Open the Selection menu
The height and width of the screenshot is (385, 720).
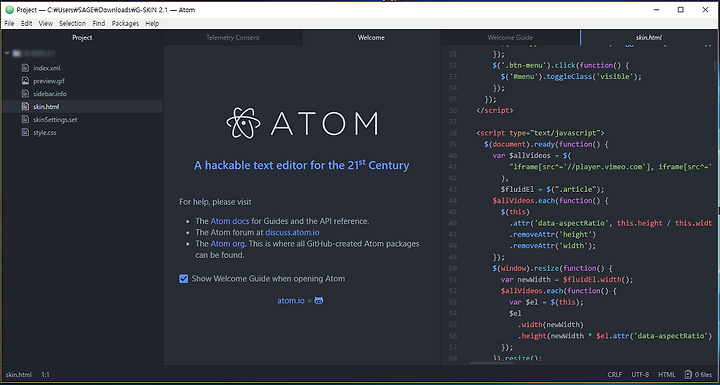point(72,23)
